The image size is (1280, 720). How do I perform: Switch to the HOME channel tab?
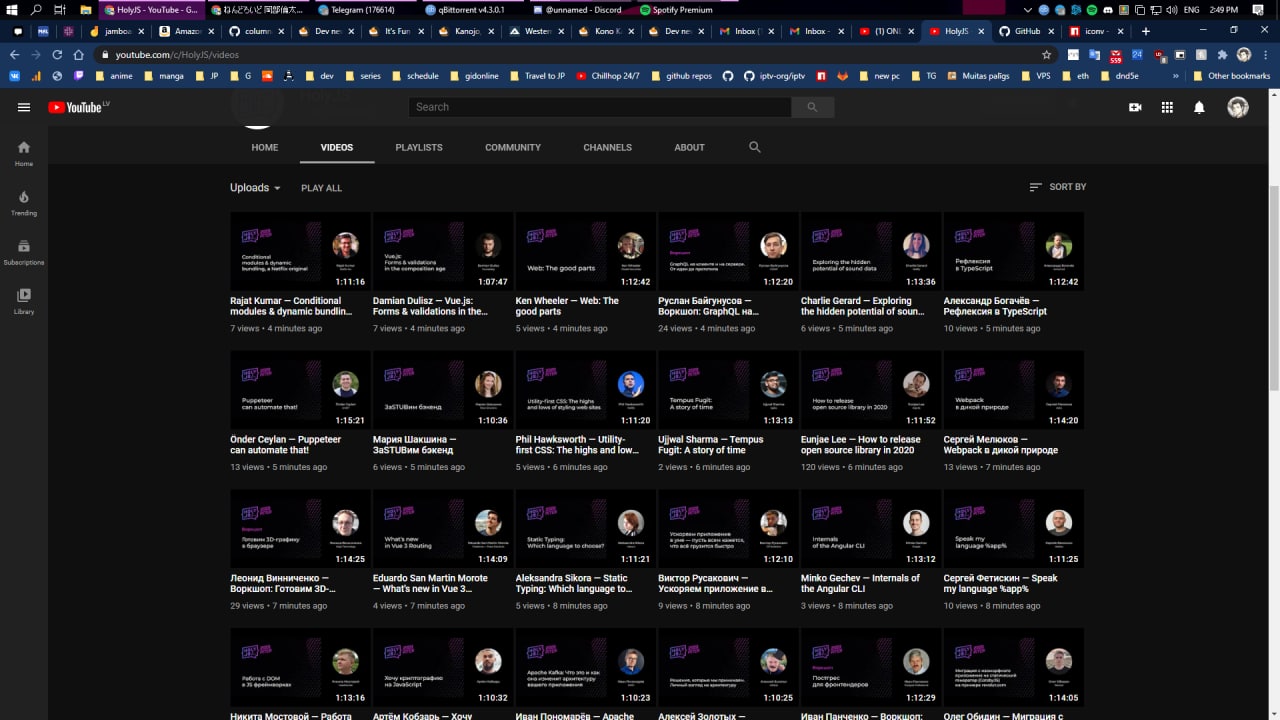265,147
